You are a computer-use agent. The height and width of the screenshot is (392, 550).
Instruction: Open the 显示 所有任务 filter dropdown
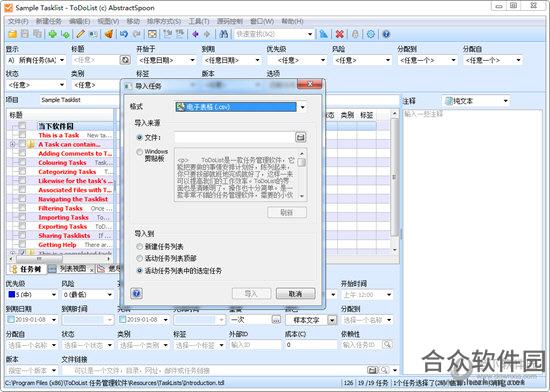[x=62, y=60]
